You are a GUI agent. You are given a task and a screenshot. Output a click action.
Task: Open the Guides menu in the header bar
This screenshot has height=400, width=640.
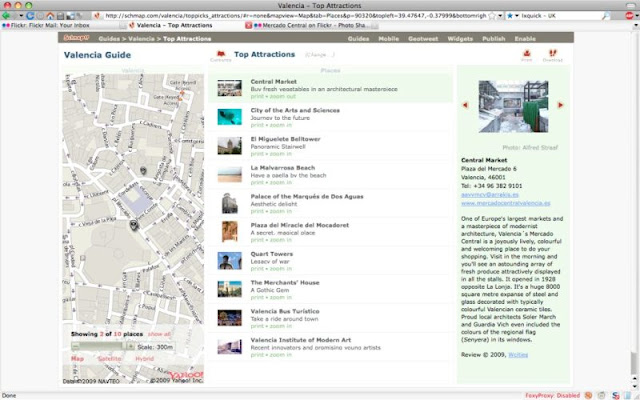[358, 39]
